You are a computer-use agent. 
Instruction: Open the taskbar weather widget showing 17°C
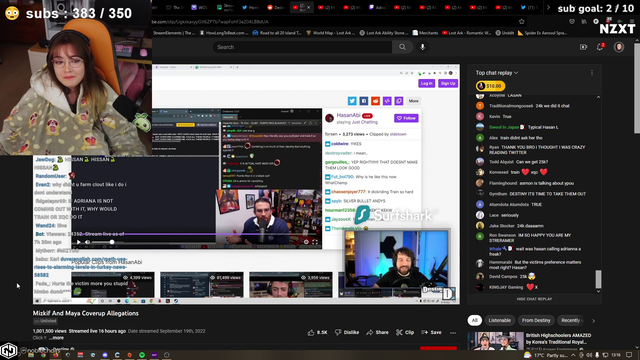pos(547,355)
